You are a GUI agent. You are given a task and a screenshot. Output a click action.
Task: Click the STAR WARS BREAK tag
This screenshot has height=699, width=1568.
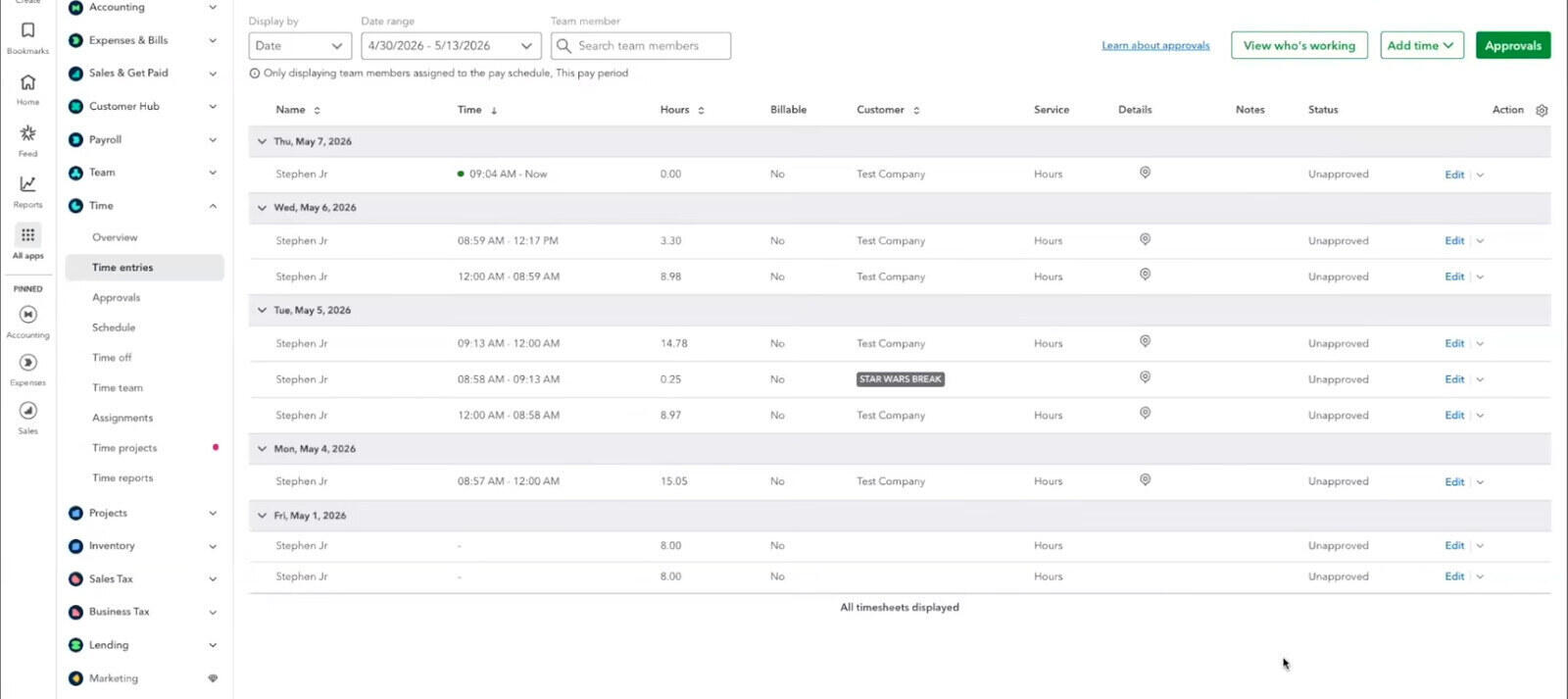(900, 379)
